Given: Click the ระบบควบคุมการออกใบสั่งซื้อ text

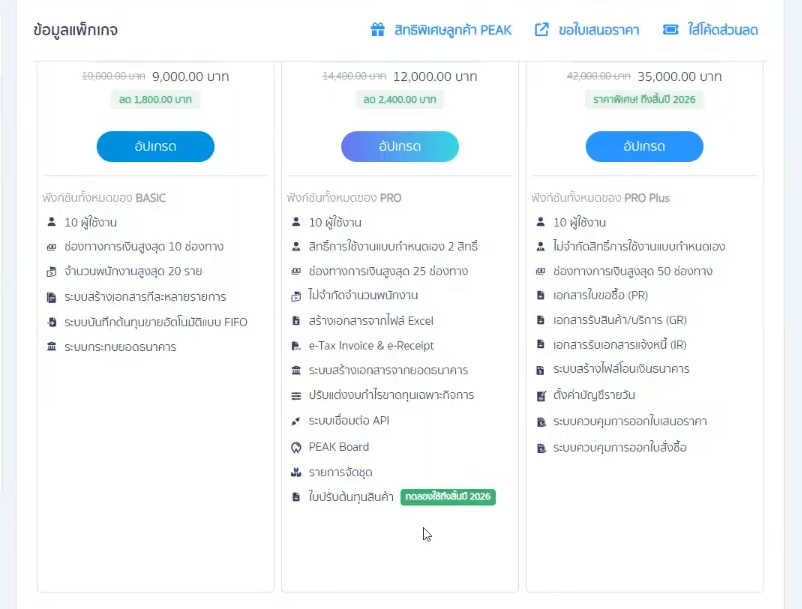Looking at the screenshot, I should pos(620,448).
